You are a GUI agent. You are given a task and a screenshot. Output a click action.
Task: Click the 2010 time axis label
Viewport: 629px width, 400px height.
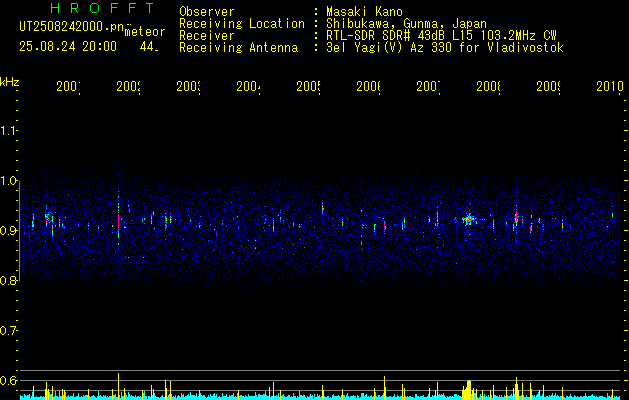610,86
